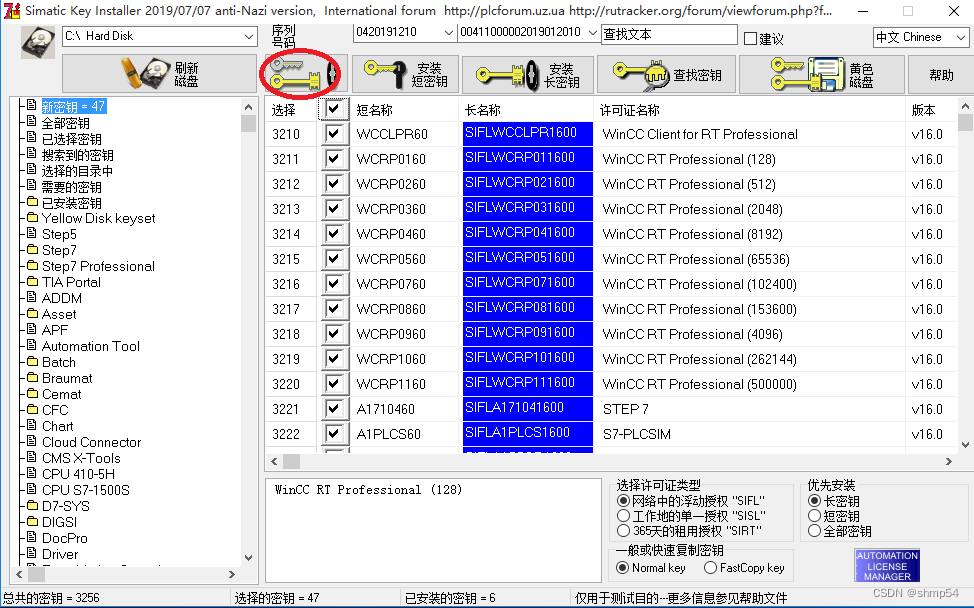This screenshot has width=974, height=608.
Task: Click WinCC RT Professional (65536) license name
Action: point(696,259)
